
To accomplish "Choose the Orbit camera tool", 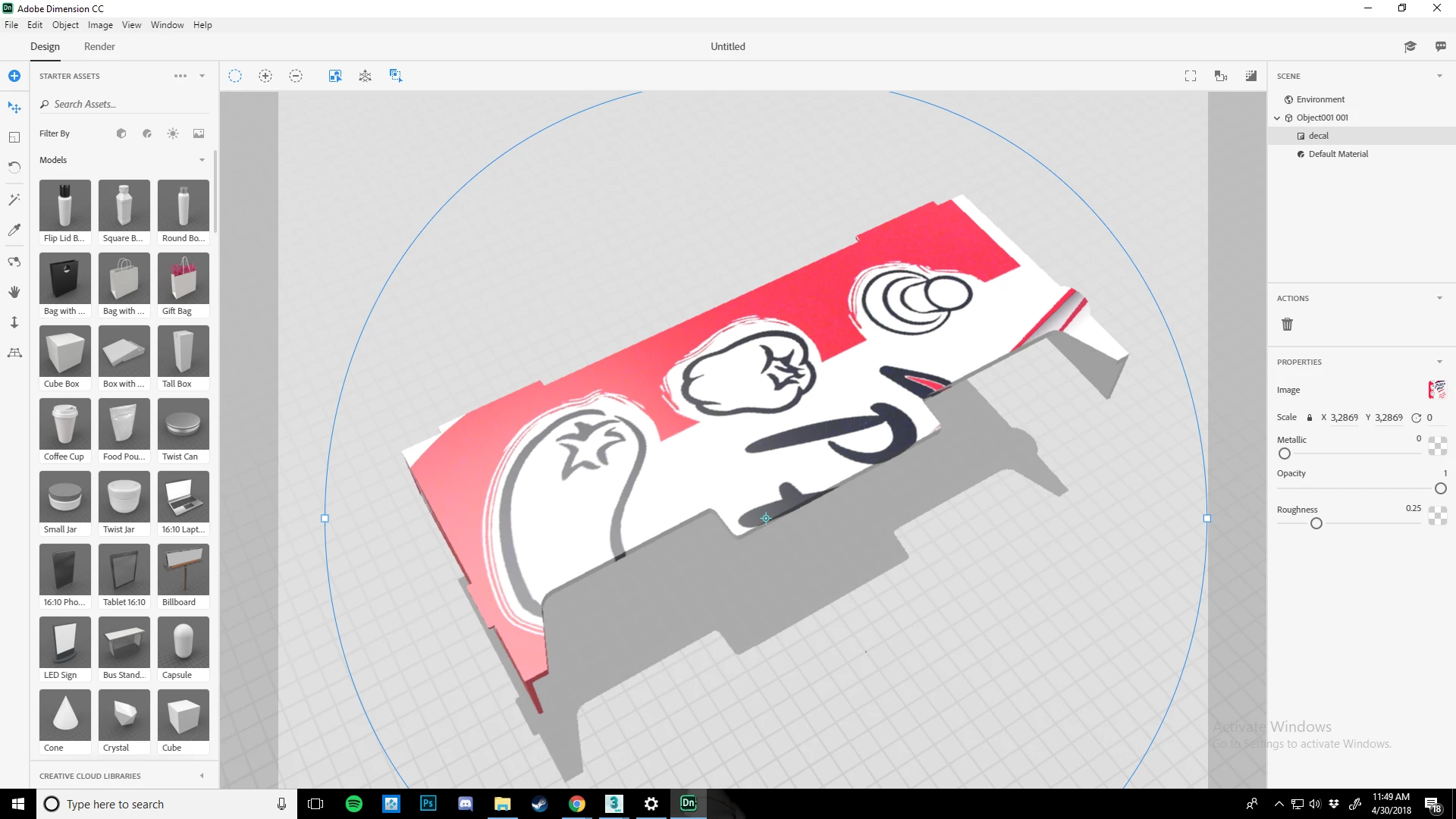I will pyautogui.click(x=14, y=262).
